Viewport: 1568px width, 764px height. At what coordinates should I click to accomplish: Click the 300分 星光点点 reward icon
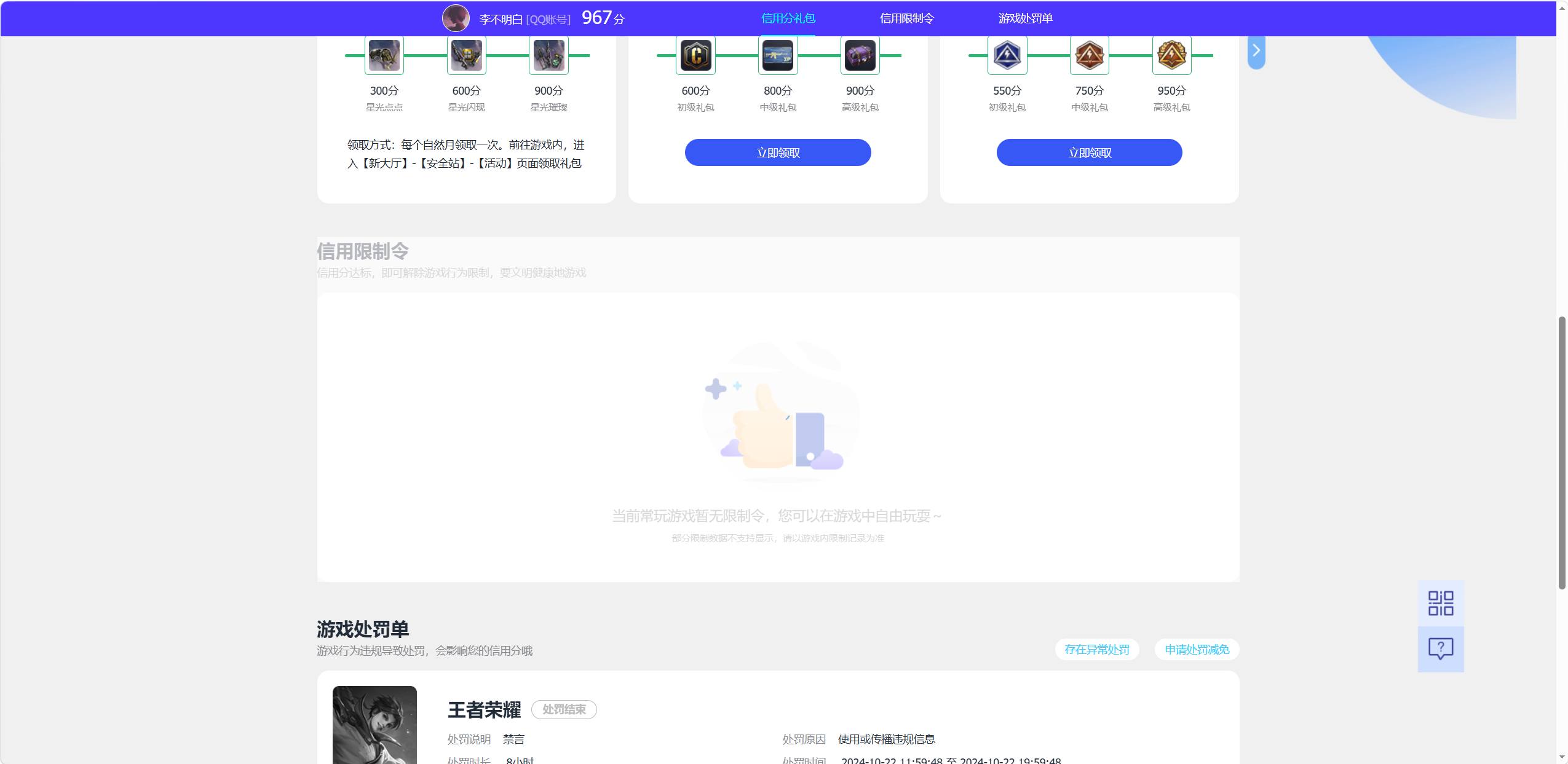coord(384,55)
